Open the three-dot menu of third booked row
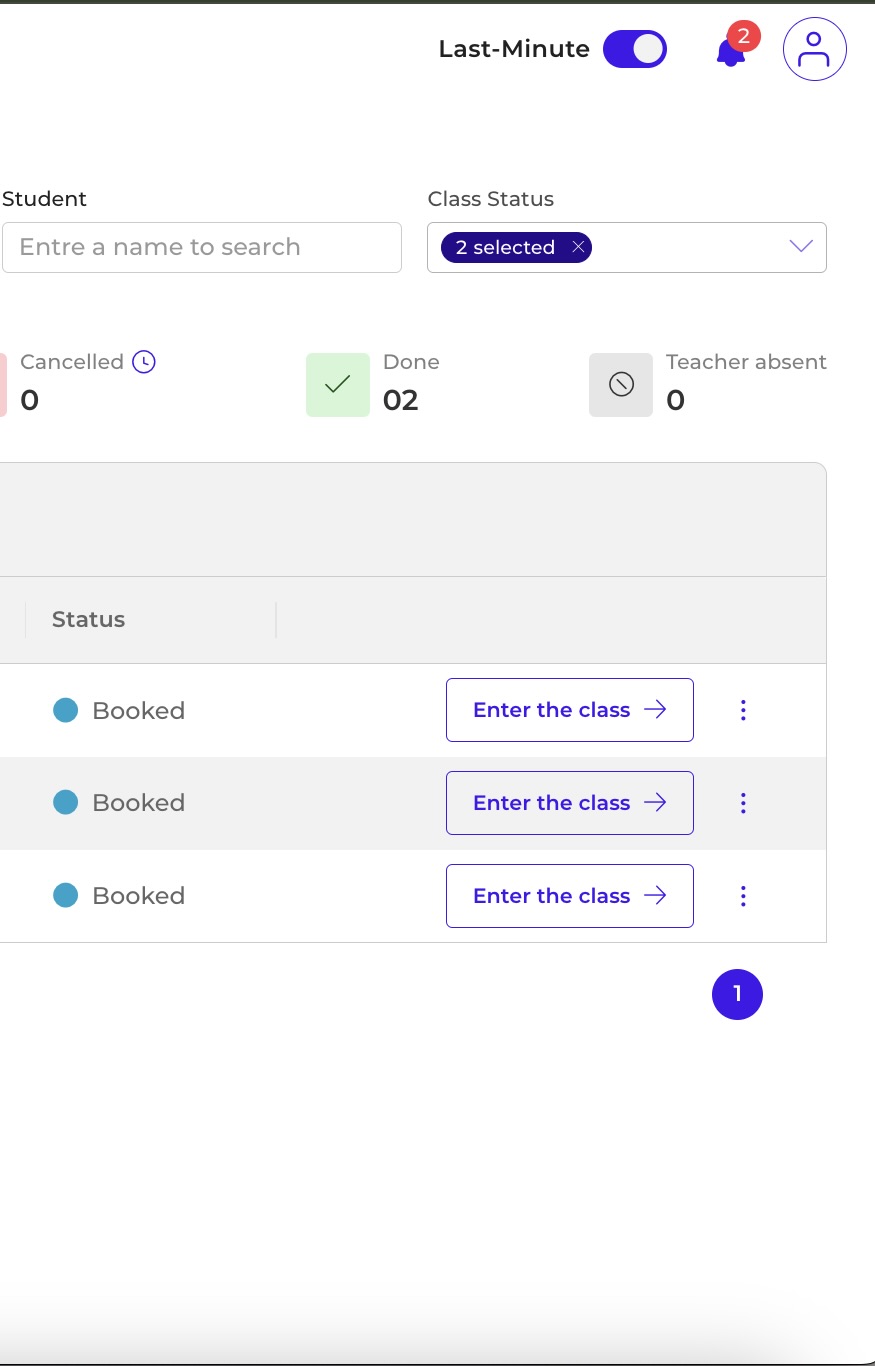This screenshot has height=1366, width=875. coord(743,896)
